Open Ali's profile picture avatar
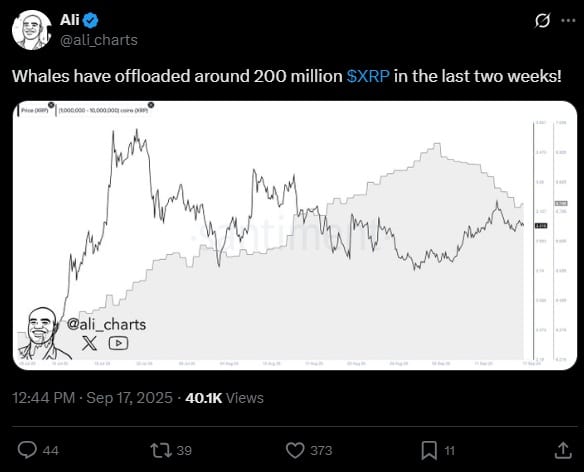This screenshot has width=584, height=472. [x=31, y=30]
